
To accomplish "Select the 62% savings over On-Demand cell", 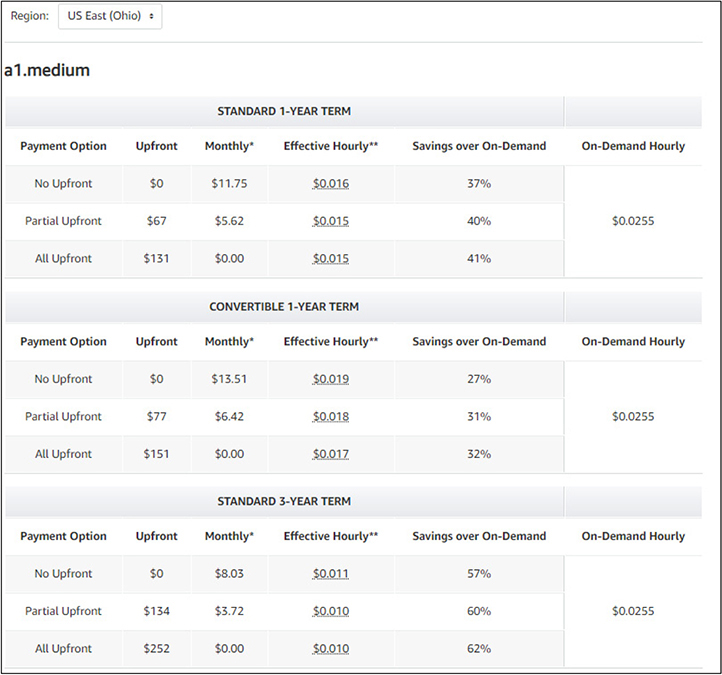I will pos(479,649).
